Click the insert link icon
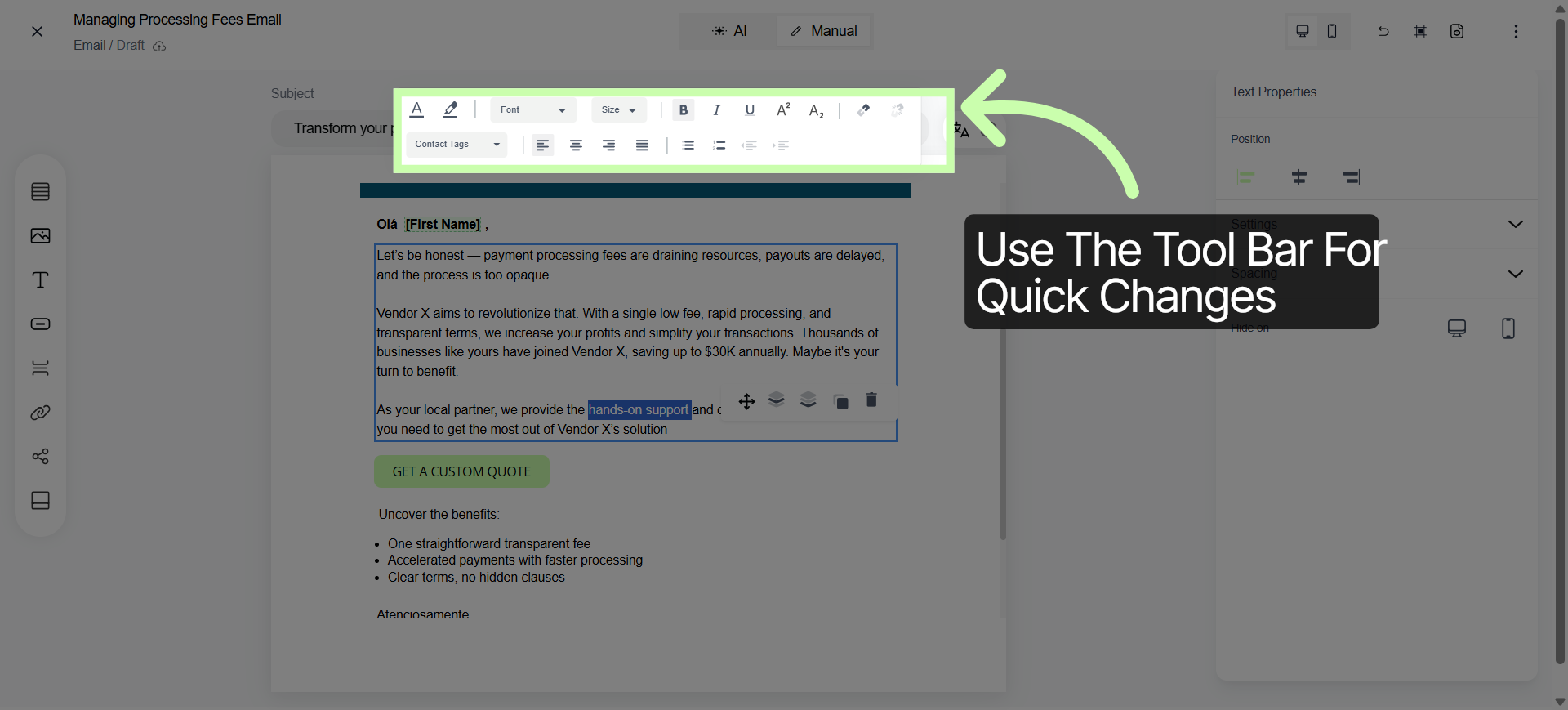This screenshot has height=710, width=1568. point(863,109)
